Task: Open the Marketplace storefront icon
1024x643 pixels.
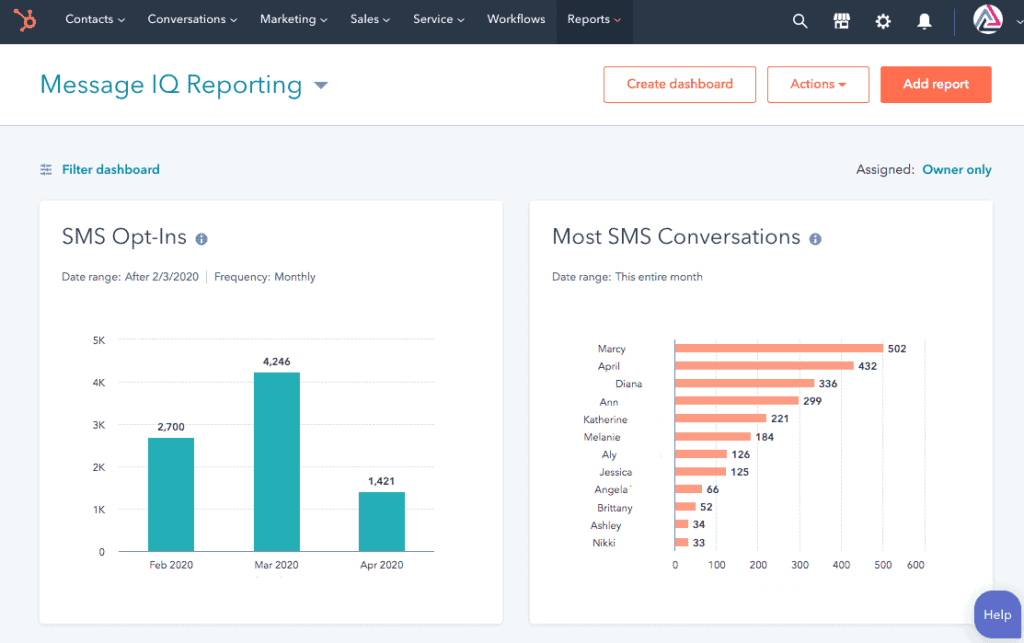Action: [x=841, y=21]
